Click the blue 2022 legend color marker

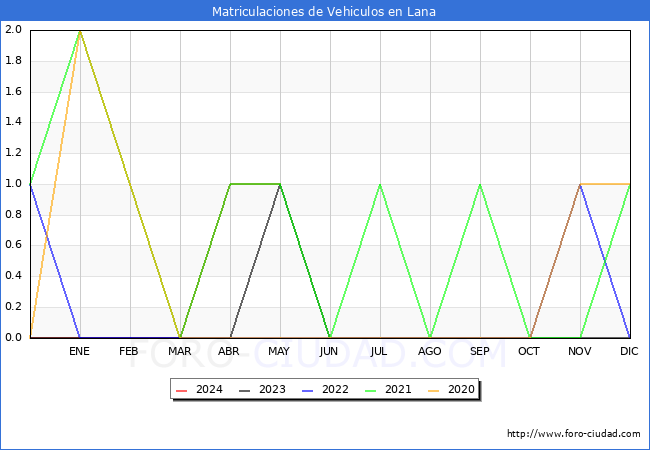(x=308, y=390)
